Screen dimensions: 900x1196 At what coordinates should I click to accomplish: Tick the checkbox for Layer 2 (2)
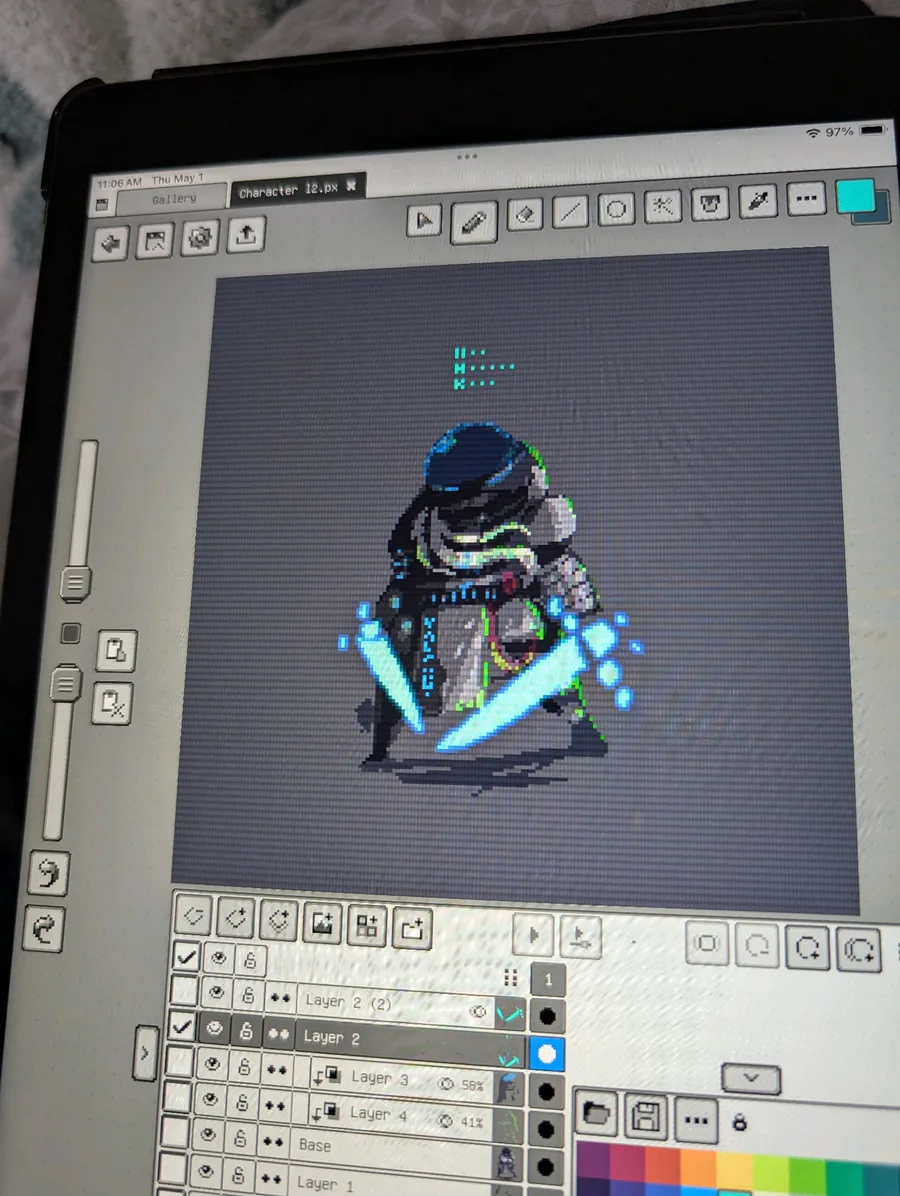(x=184, y=991)
